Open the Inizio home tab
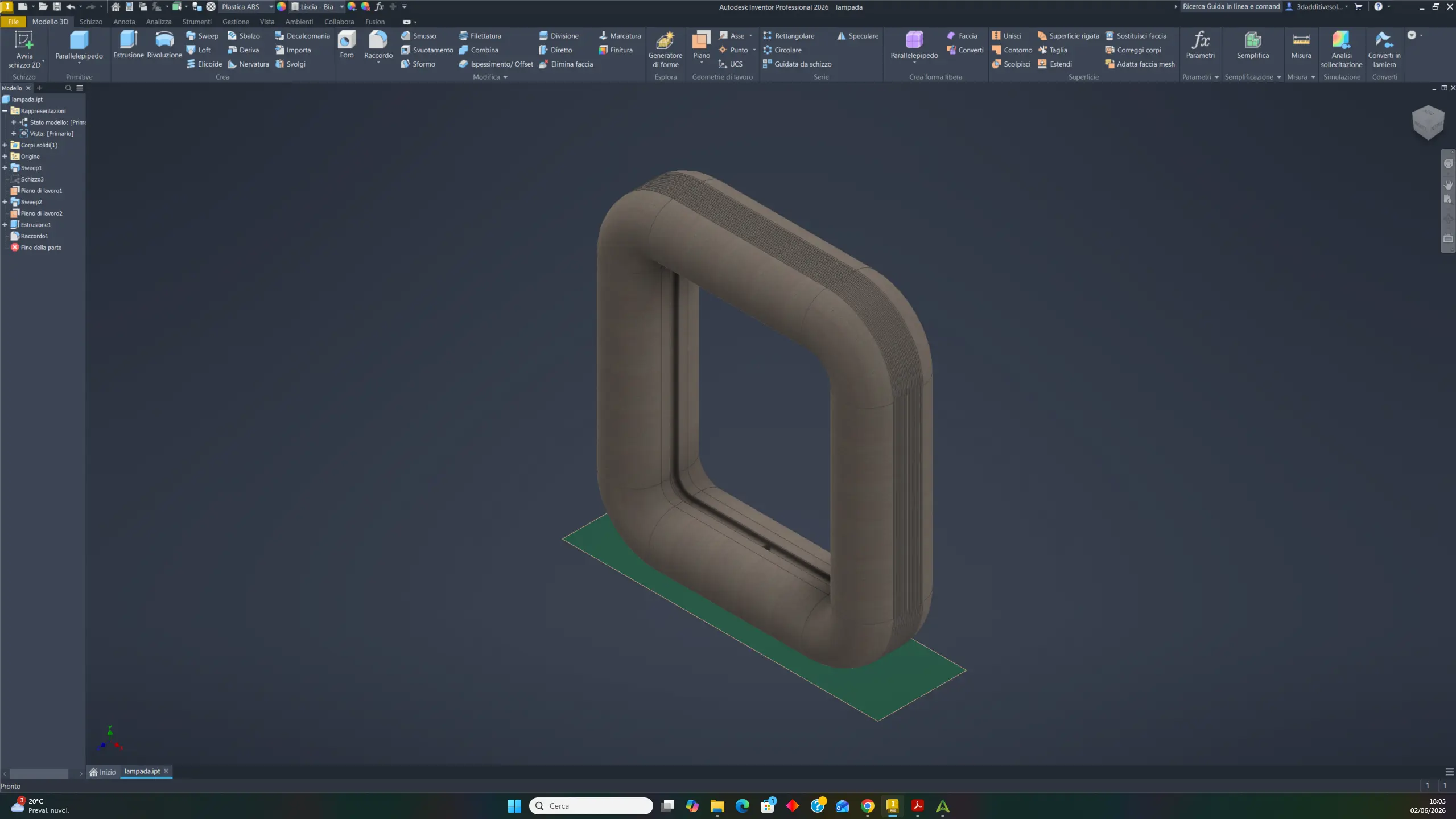The height and width of the screenshot is (819, 1456). (x=103, y=772)
